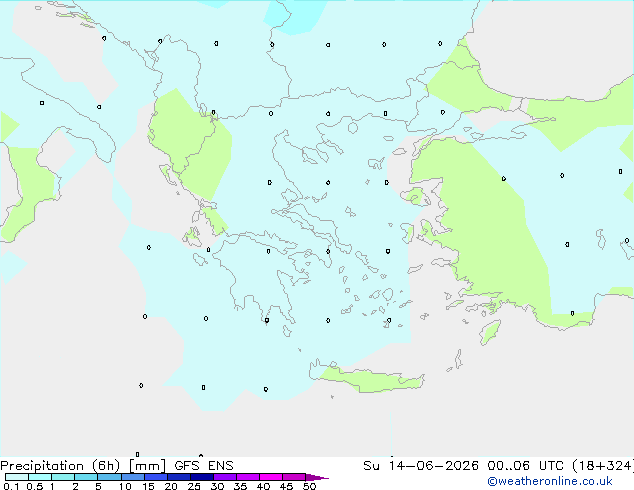Open the weatheronline.co.uk copyright link
Screen dimensions: 634x490
(550, 481)
